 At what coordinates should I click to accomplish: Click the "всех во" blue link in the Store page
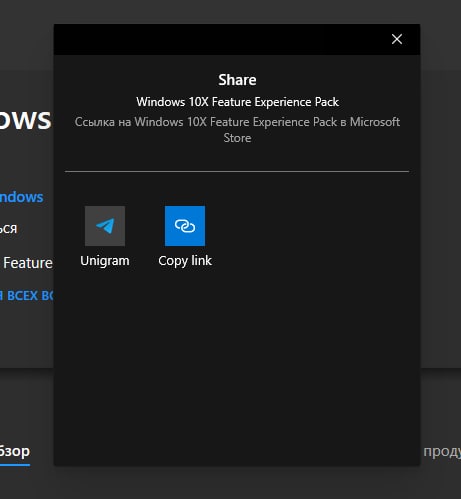27,296
